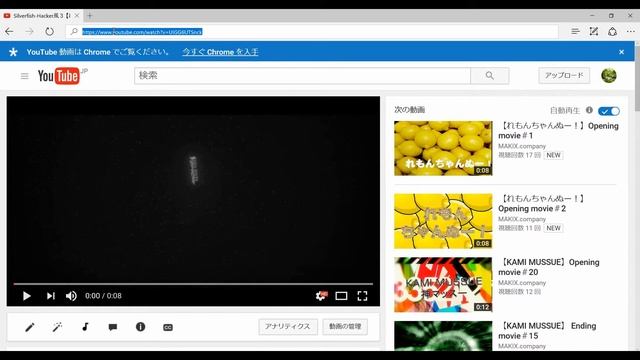Click the 動画の管理 button
This screenshot has height=360, width=640.
click(345, 327)
